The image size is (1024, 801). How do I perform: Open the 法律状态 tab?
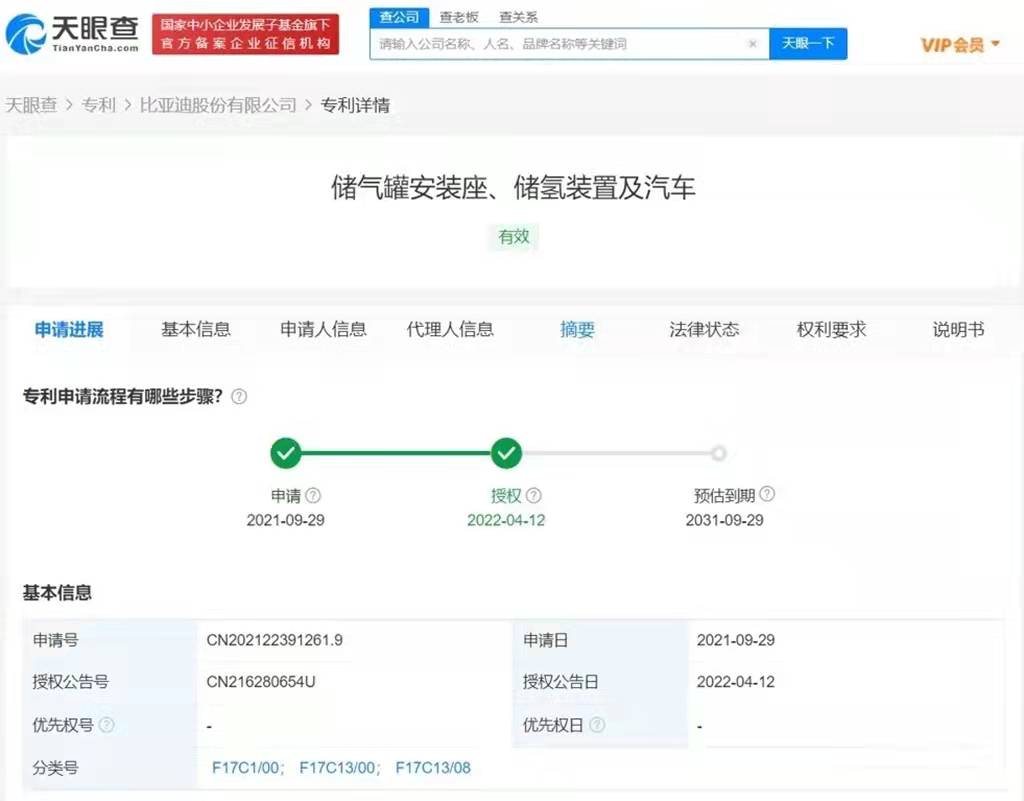tap(704, 329)
